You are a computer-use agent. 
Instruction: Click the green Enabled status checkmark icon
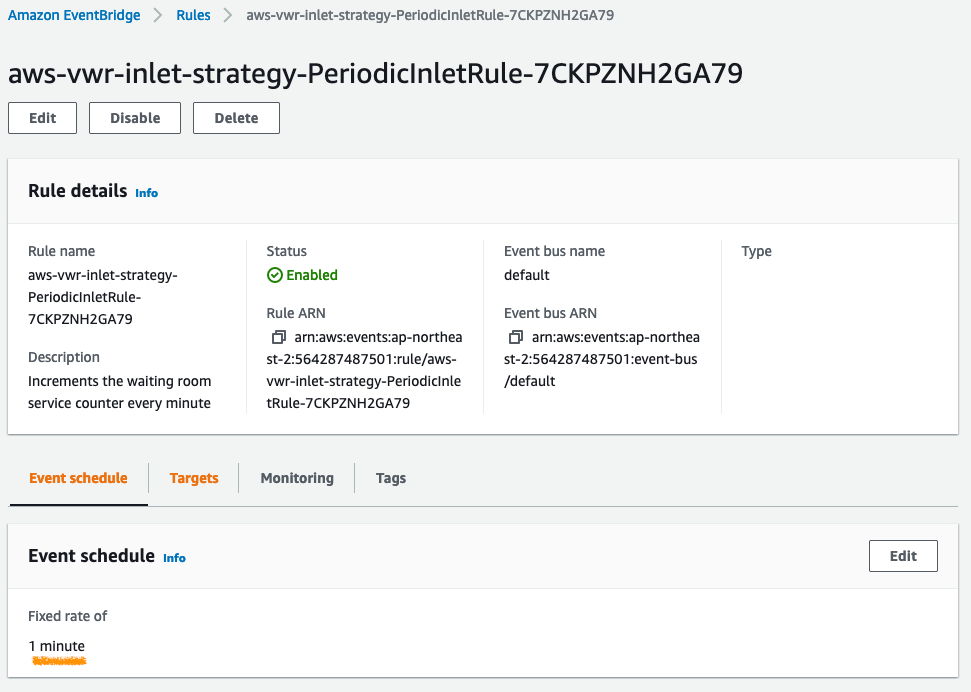275,275
